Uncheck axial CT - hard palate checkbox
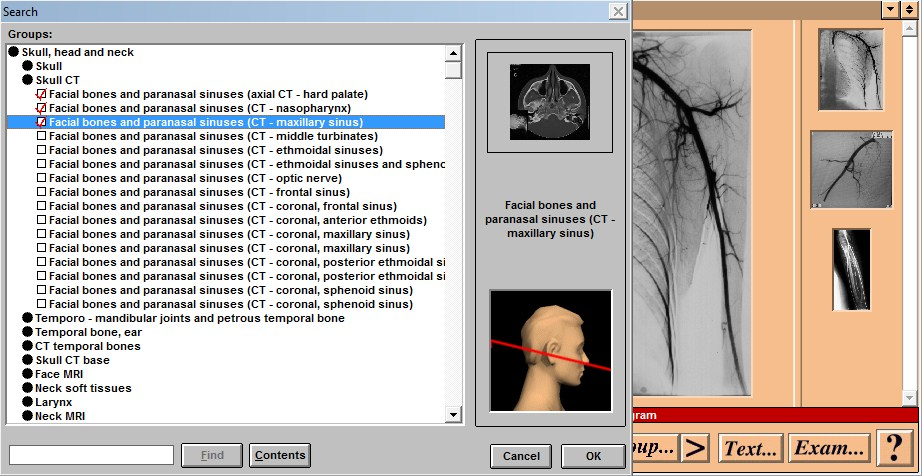This screenshot has height=476, width=922. point(41,94)
